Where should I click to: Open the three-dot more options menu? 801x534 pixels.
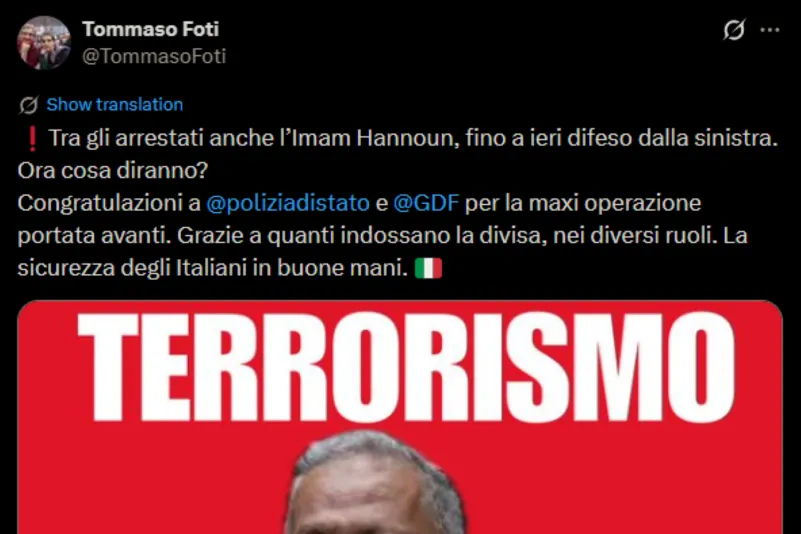click(770, 30)
